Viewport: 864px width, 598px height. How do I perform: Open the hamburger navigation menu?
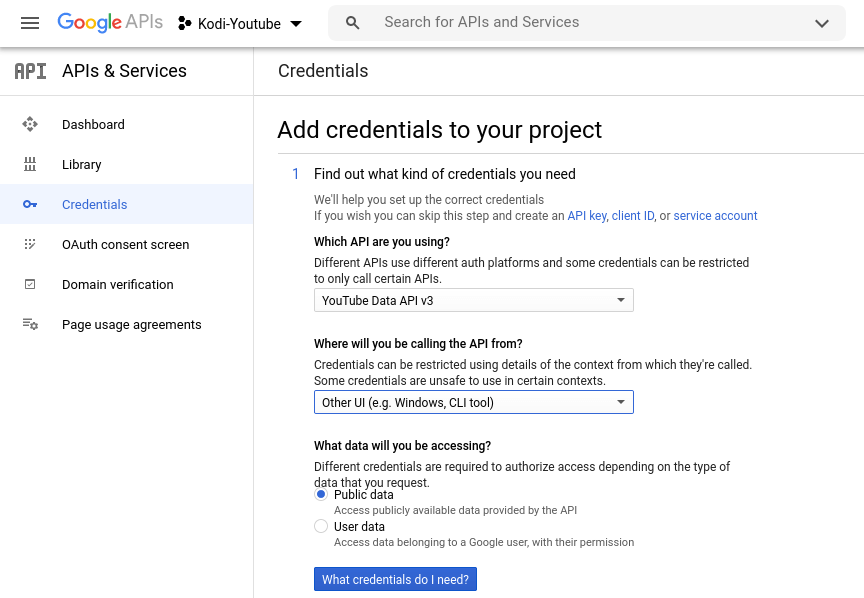30,23
